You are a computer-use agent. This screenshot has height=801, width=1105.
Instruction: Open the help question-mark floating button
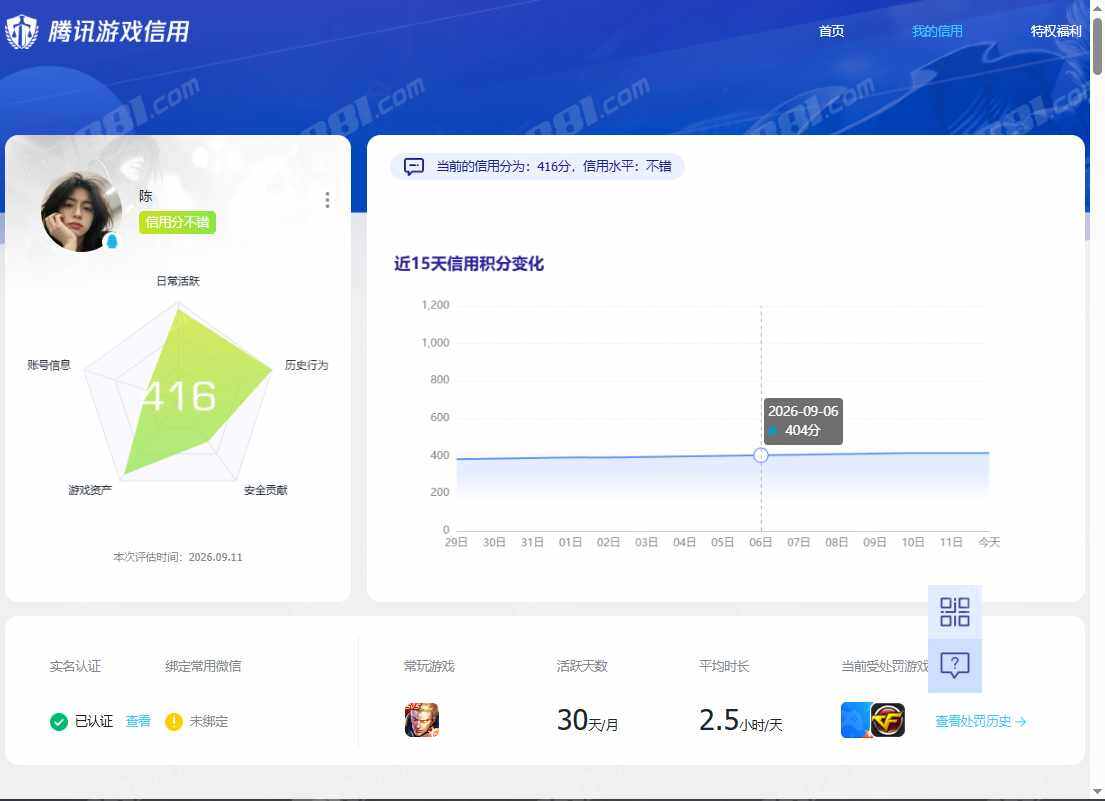tap(954, 665)
